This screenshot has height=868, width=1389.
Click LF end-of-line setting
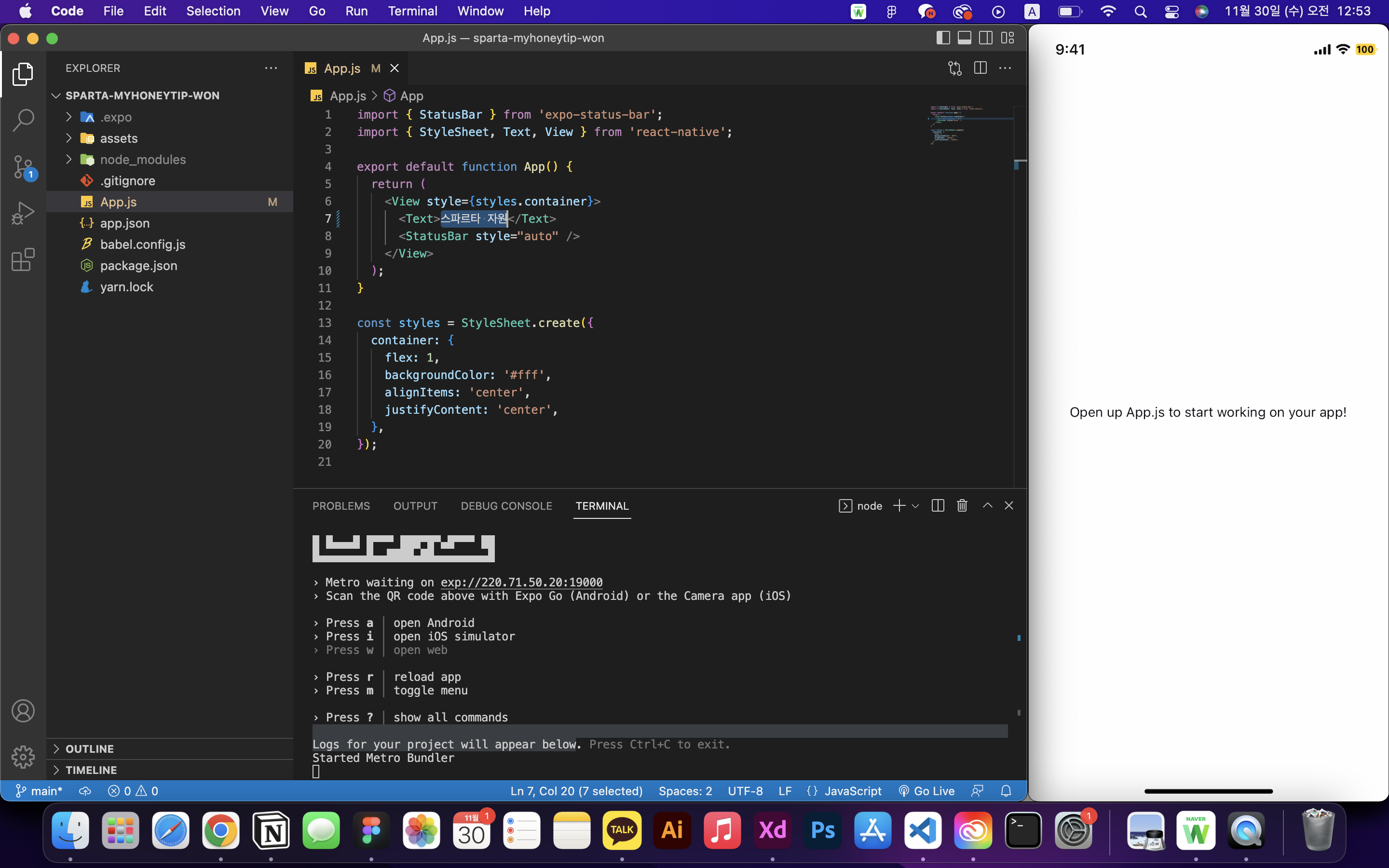[x=785, y=791]
